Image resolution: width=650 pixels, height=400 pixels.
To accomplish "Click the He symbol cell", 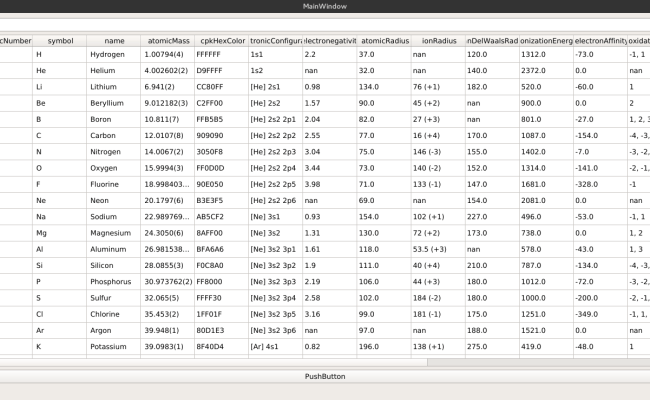I will [x=60, y=70].
